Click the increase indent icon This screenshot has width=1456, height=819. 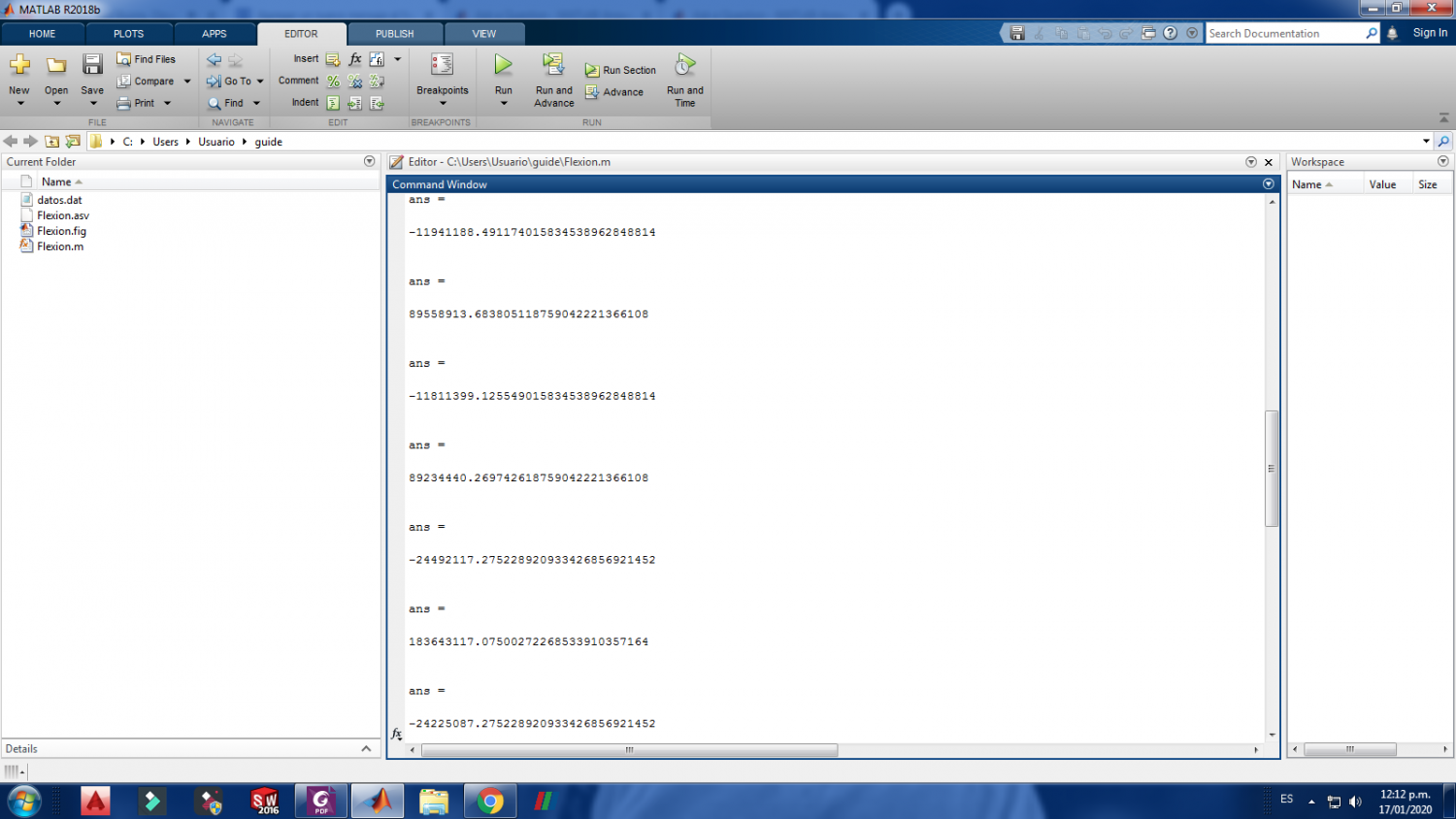pos(355,103)
